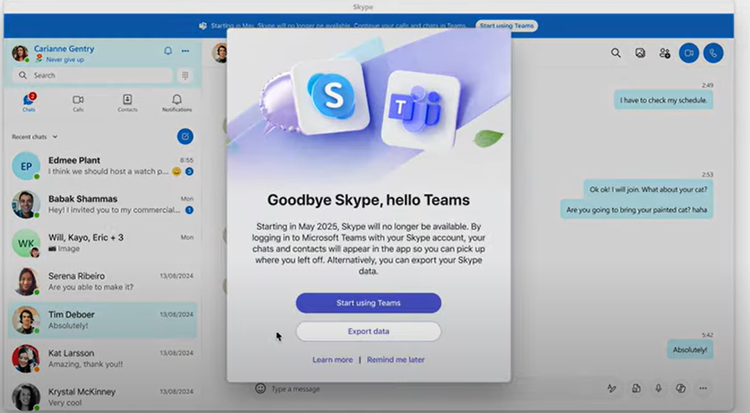Image resolution: width=750 pixels, height=413 pixels.
Task: Open the Notifications tab
Action: (177, 103)
